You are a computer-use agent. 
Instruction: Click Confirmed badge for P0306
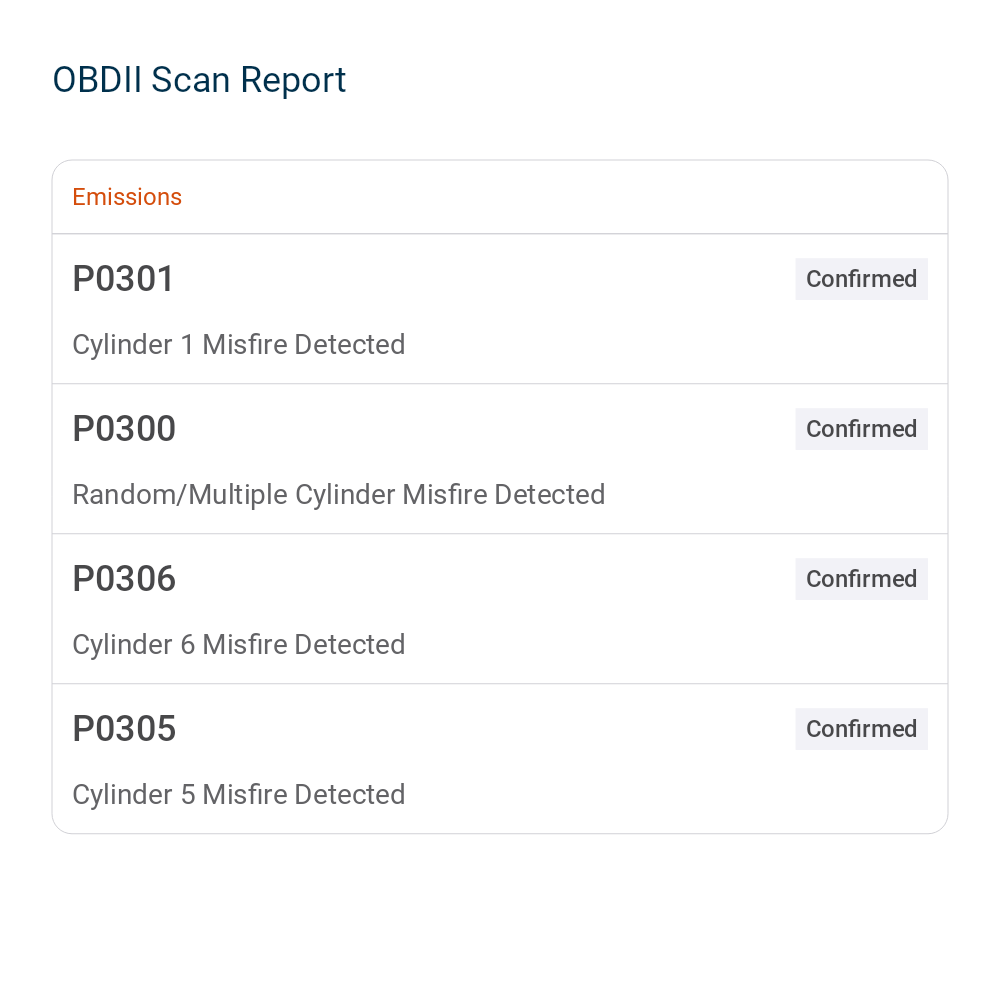(x=861, y=578)
